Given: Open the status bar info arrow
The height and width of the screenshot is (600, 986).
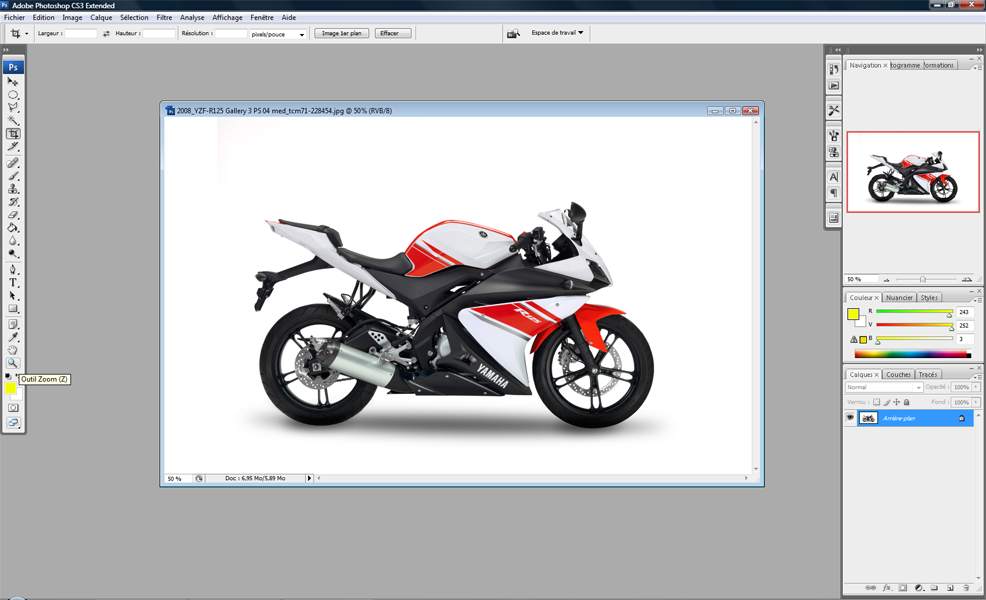Looking at the screenshot, I should tap(309, 479).
